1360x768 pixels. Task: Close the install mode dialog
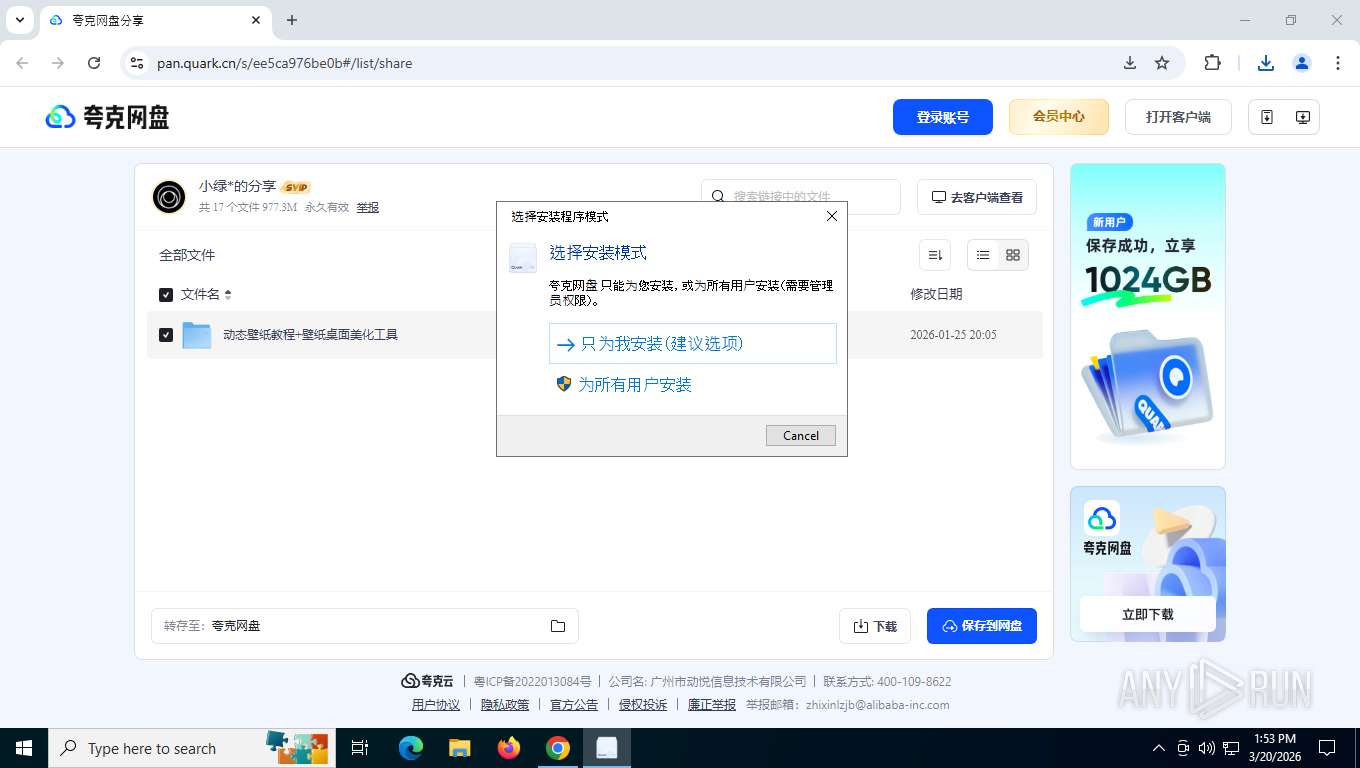point(831,216)
